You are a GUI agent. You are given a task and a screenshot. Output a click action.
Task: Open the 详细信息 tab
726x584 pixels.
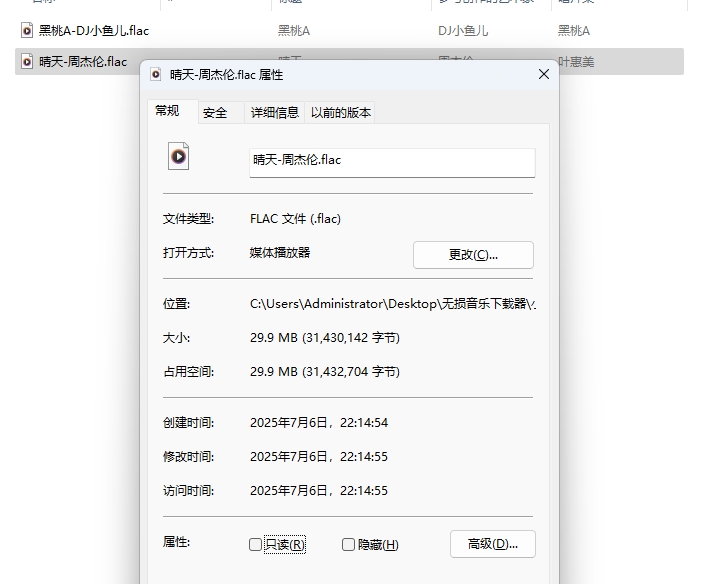point(275,113)
